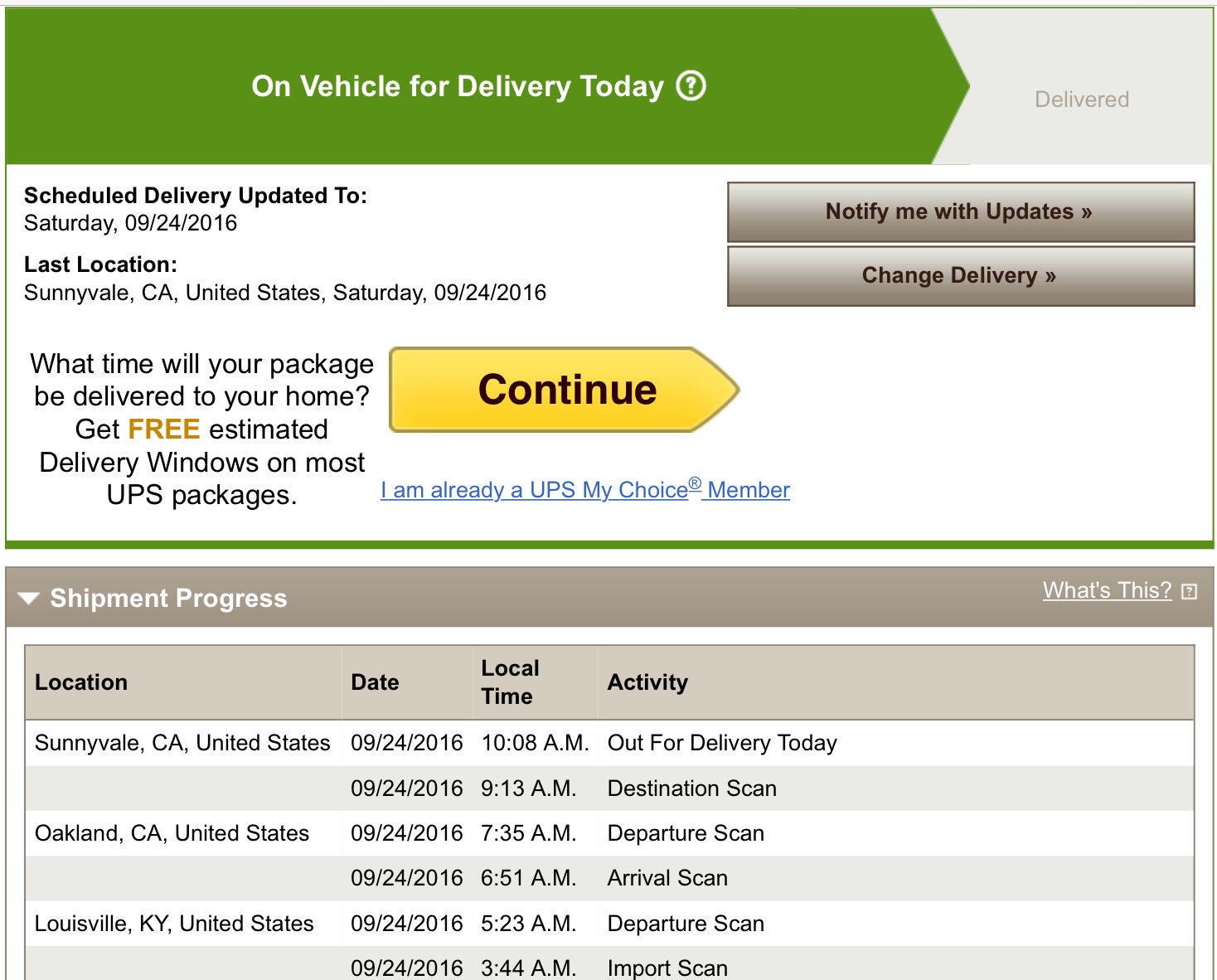Open the What's This? link
Screen dimensions: 1217x980
coord(1108,590)
